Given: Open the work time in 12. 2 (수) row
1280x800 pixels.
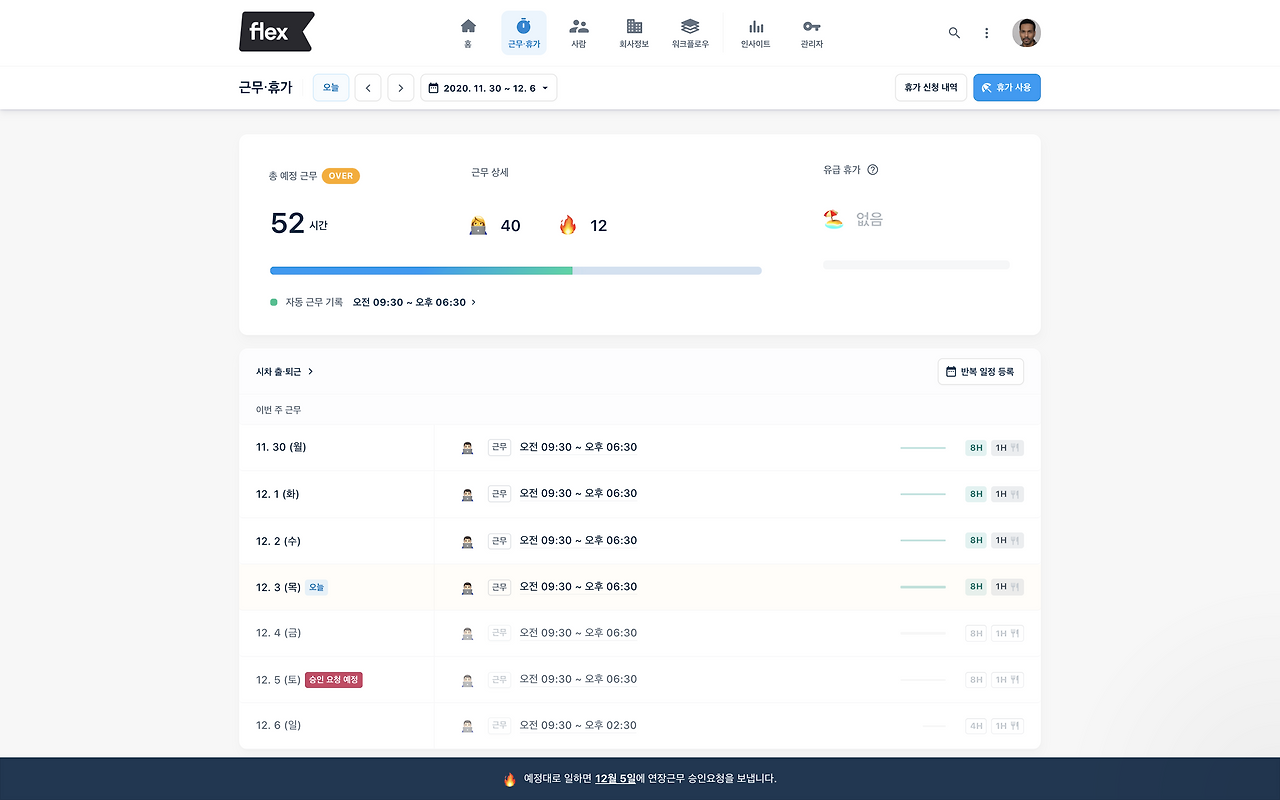Looking at the screenshot, I should 578,541.
